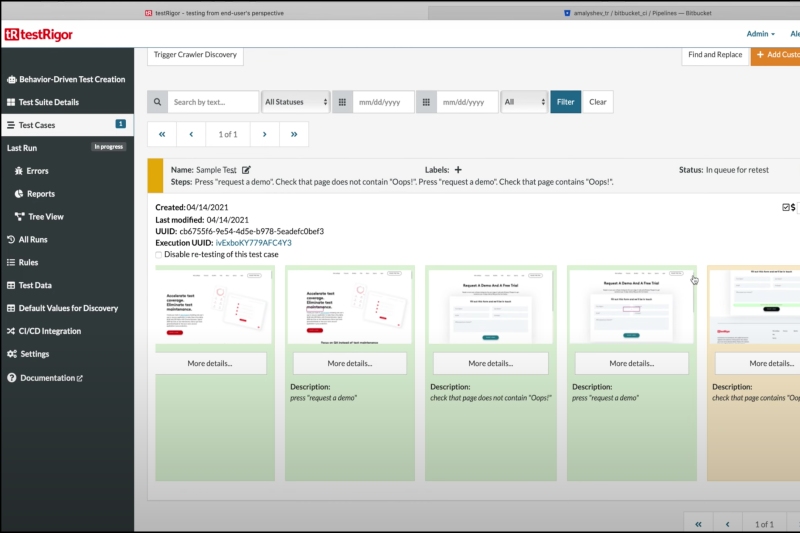Click the Filter button
The width and height of the screenshot is (800, 533).
click(565, 102)
